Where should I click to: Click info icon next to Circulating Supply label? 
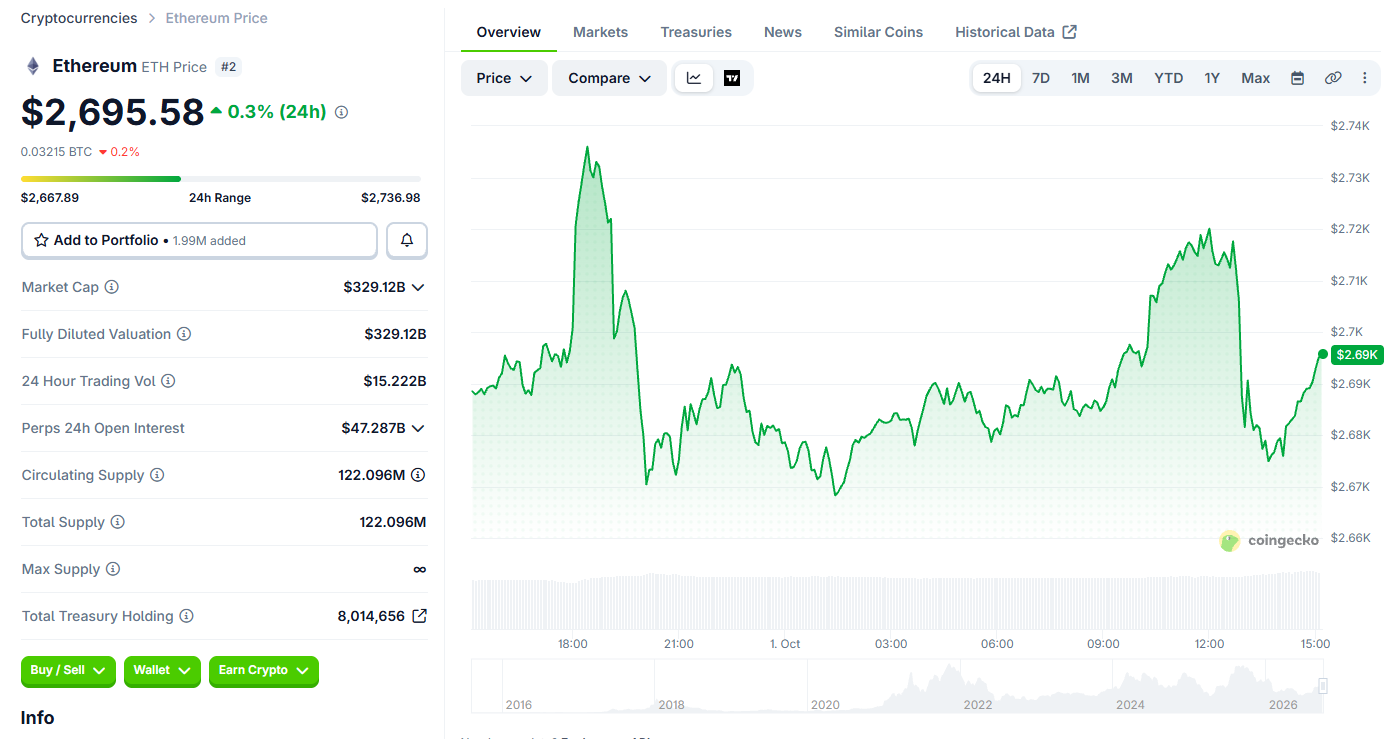157,475
